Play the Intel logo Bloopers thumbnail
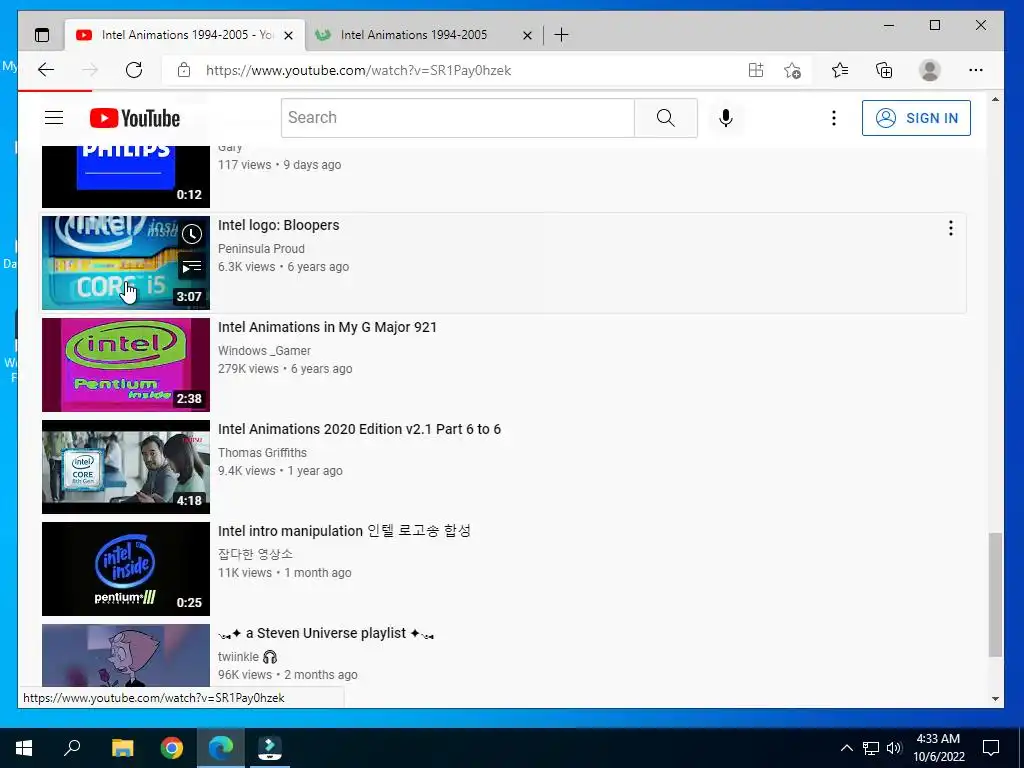The height and width of the screenshot is (768, 1024). pyautogui.click(x=126, y=263)
